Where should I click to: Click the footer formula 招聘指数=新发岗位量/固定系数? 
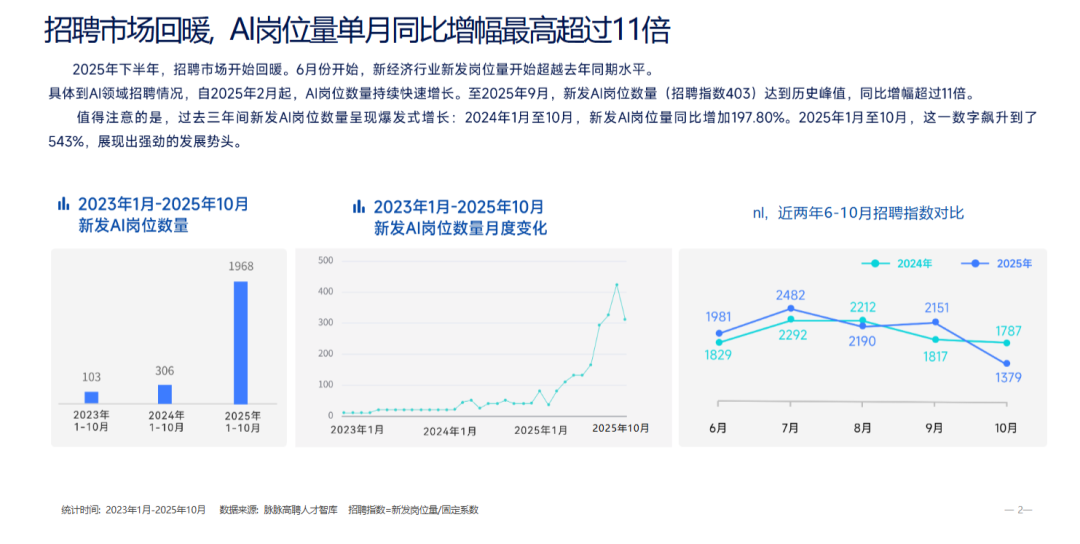(x=413, y=510)
